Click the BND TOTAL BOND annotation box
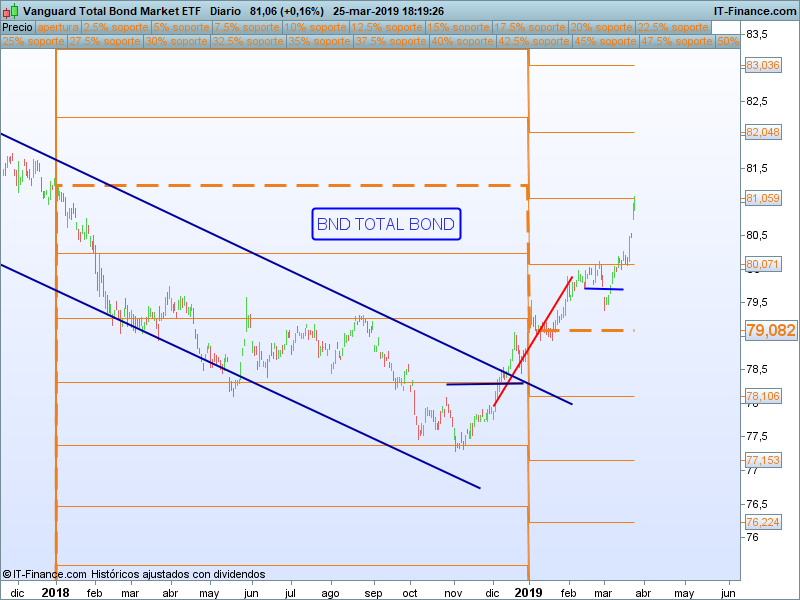Screen dimensions: 800x600 386,224
